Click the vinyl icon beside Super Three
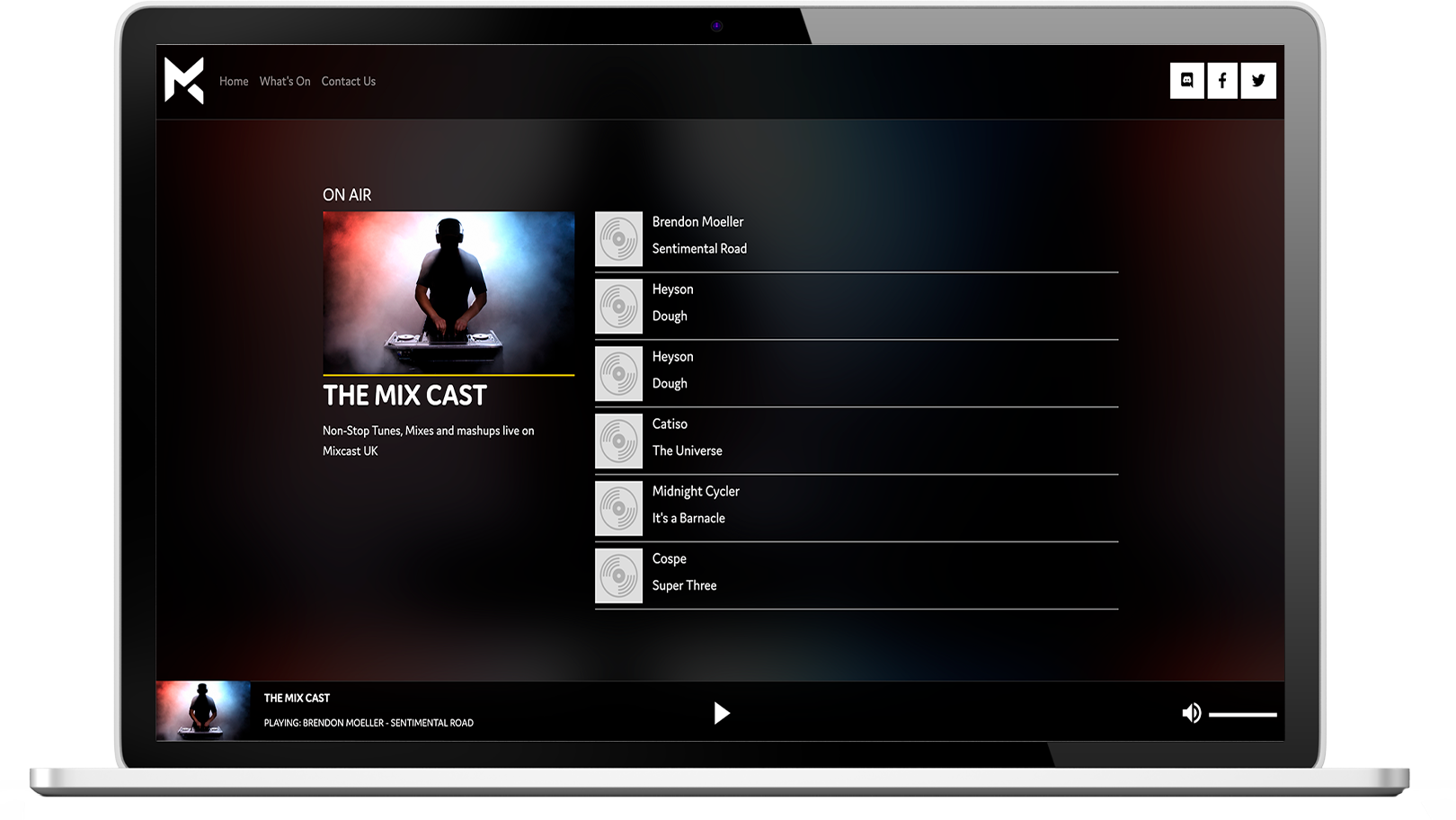The width and height of the screenshot is (1456, 820). pos(618,576)
